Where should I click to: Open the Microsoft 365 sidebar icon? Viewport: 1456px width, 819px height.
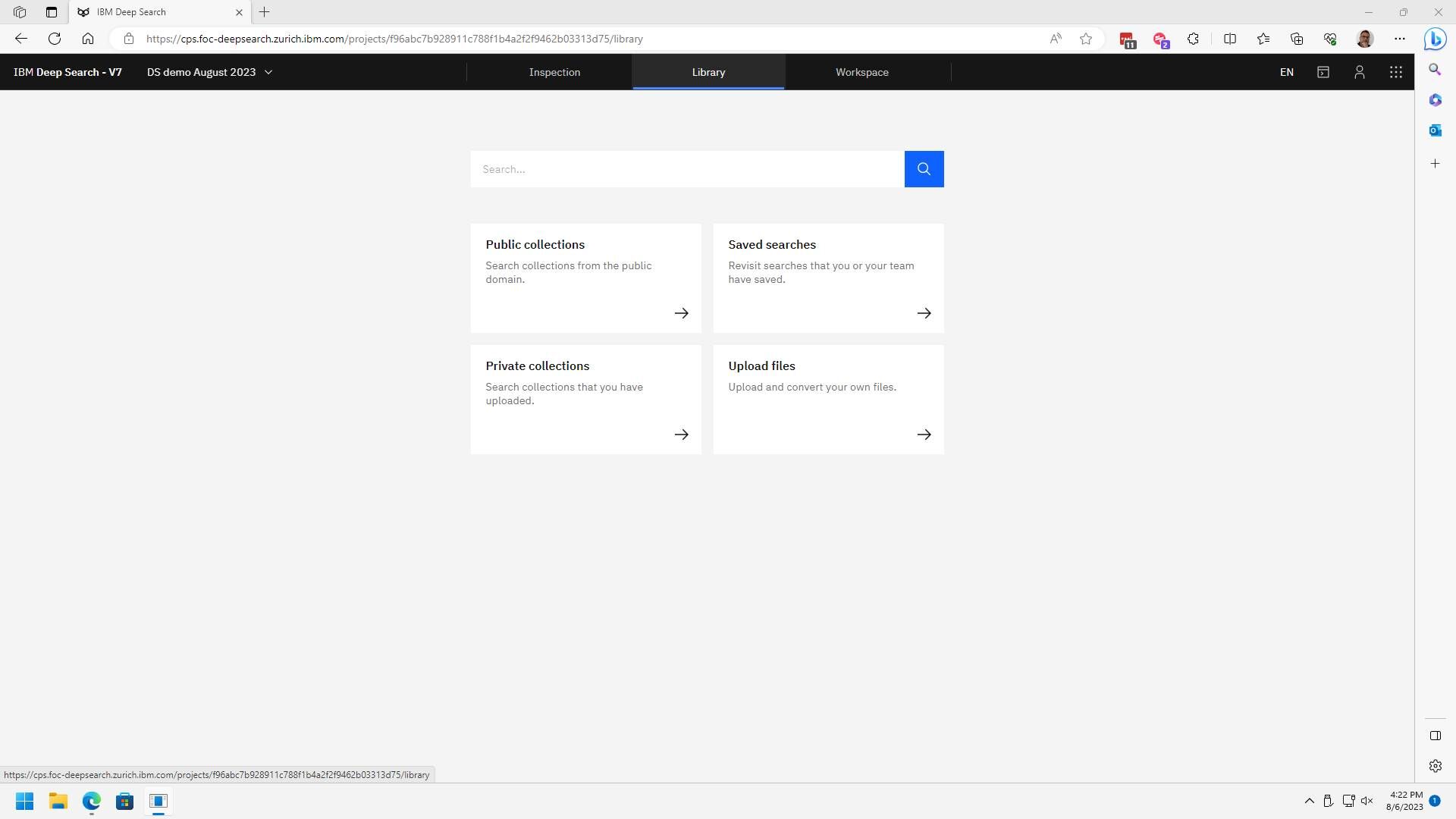click(x=1435, y=100)
